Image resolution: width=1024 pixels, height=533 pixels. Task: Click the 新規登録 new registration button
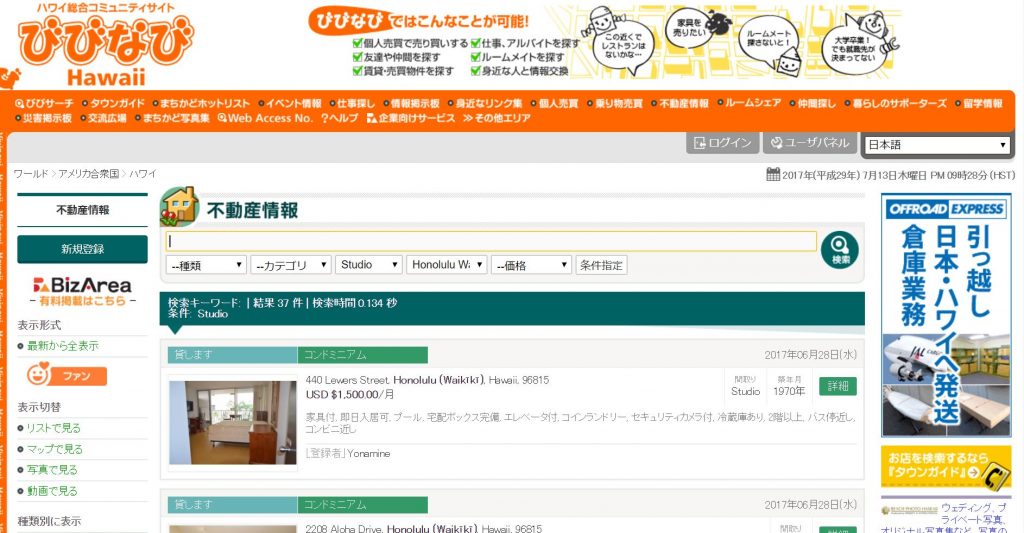tap(82, 249)
